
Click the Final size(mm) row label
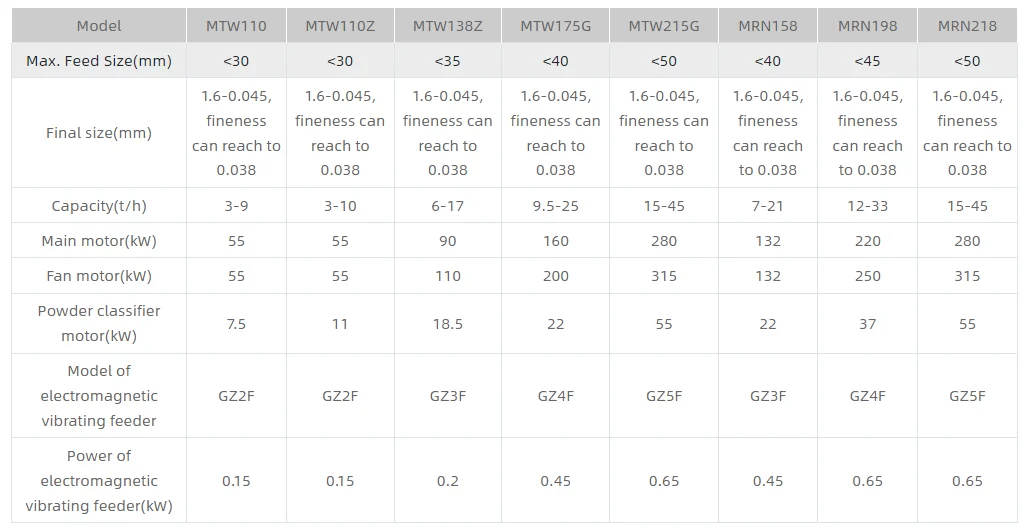click(x=99, y=133)
